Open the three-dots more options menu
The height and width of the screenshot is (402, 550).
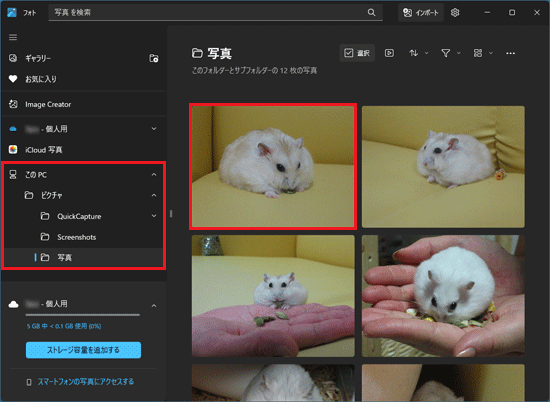click(x=510, y=53)
